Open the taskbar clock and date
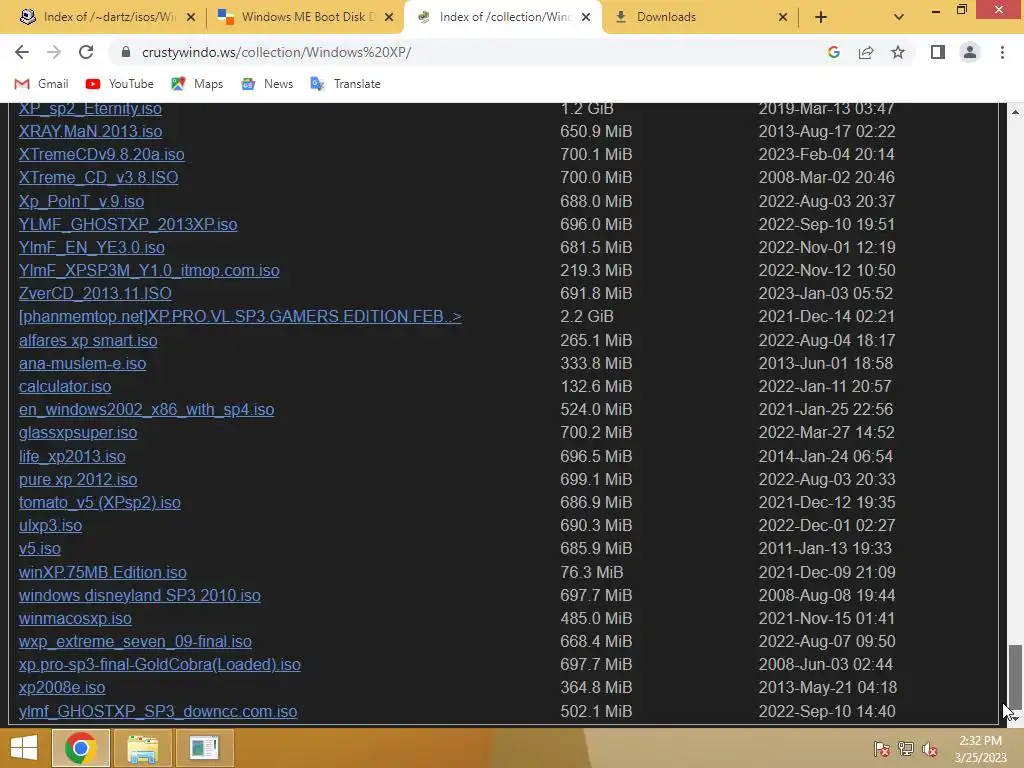1024x768 pixels. pos(980,748)
